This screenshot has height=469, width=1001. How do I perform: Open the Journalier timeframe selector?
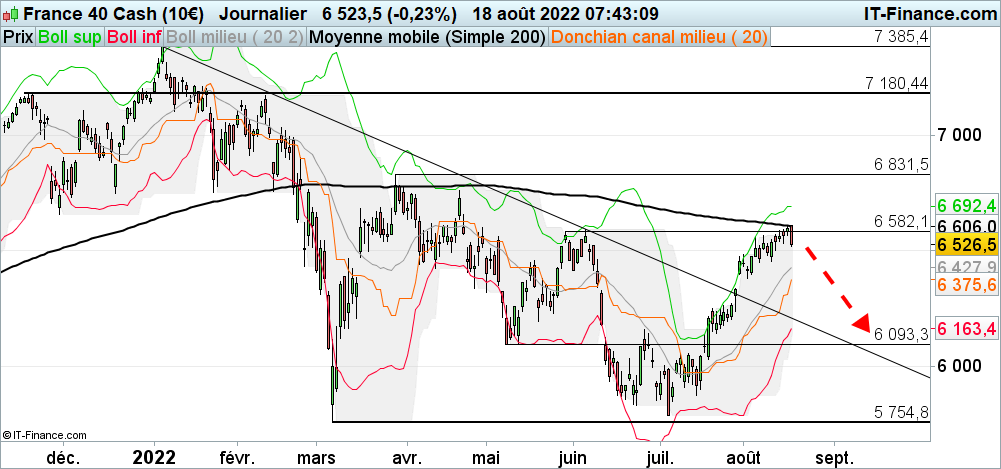pos(260,14)
